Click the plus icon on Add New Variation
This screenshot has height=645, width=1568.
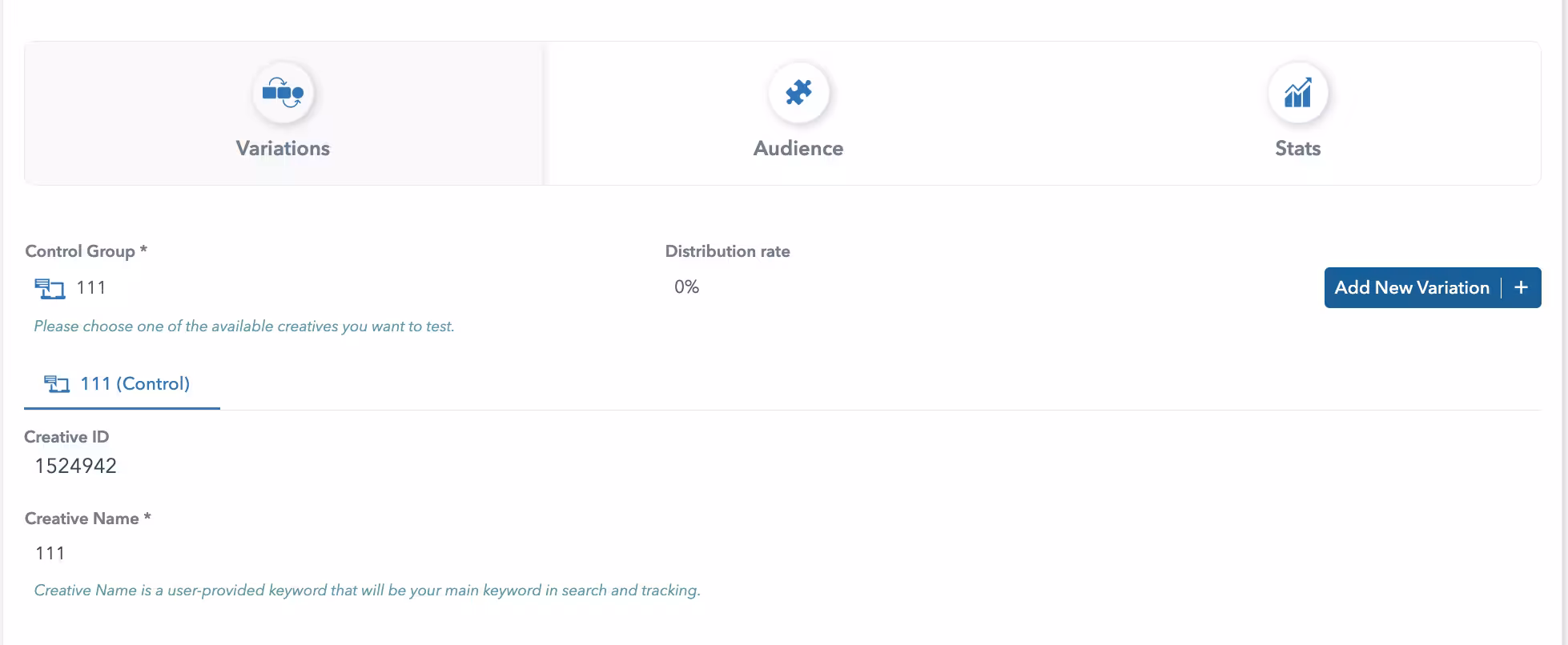[1521, 287]
